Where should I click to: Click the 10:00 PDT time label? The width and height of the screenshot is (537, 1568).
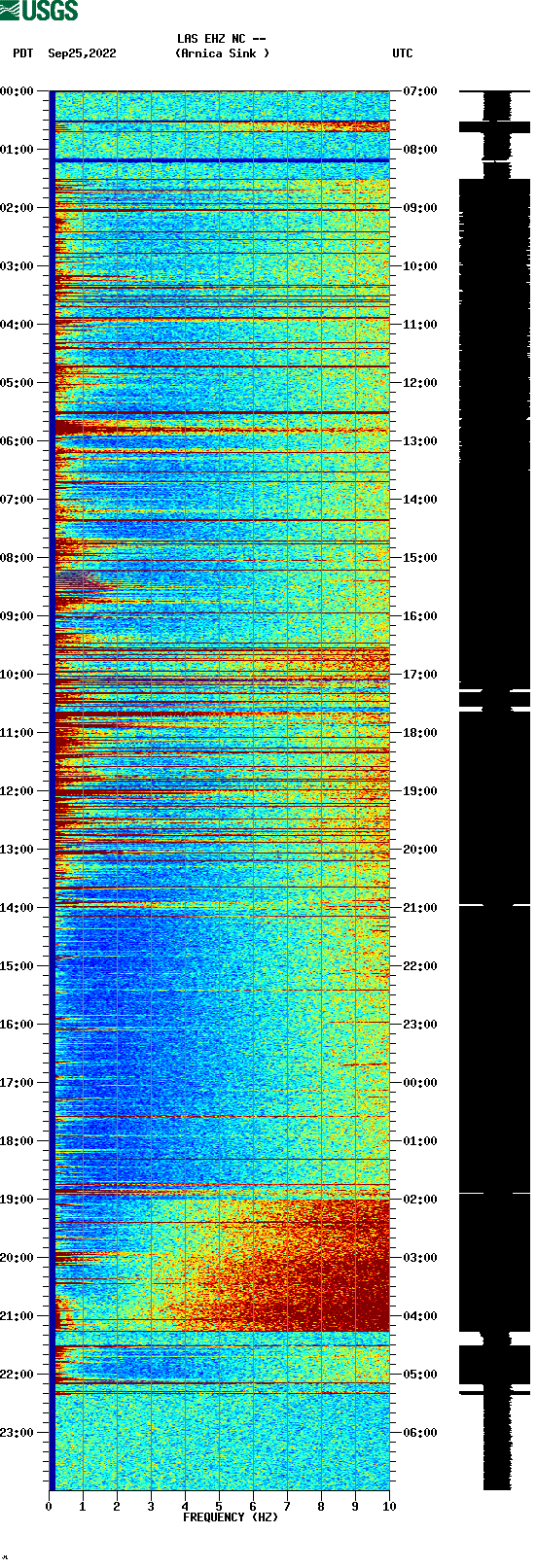click(x=18, y=675)
